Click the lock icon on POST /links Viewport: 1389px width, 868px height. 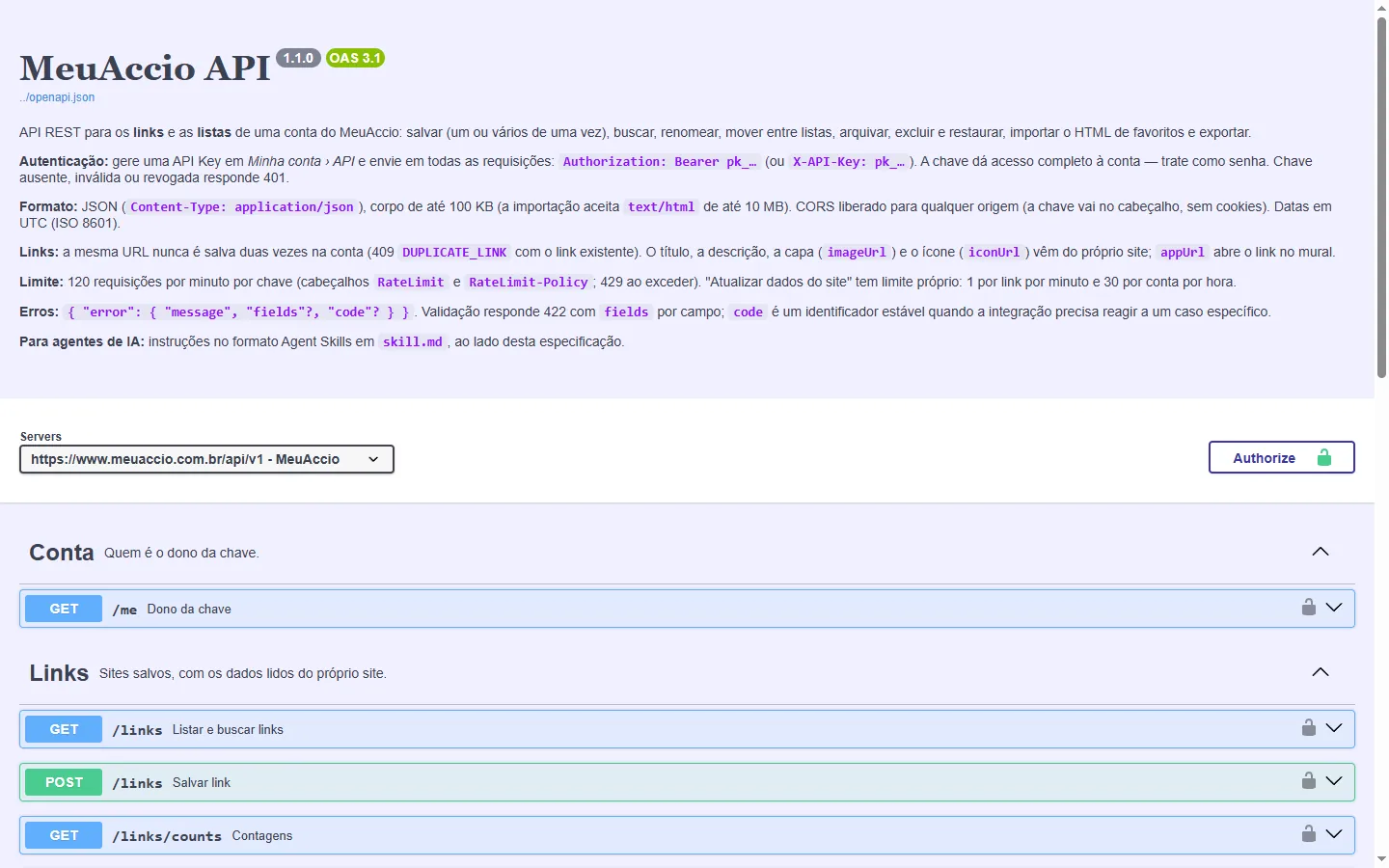click(1309, 781)
